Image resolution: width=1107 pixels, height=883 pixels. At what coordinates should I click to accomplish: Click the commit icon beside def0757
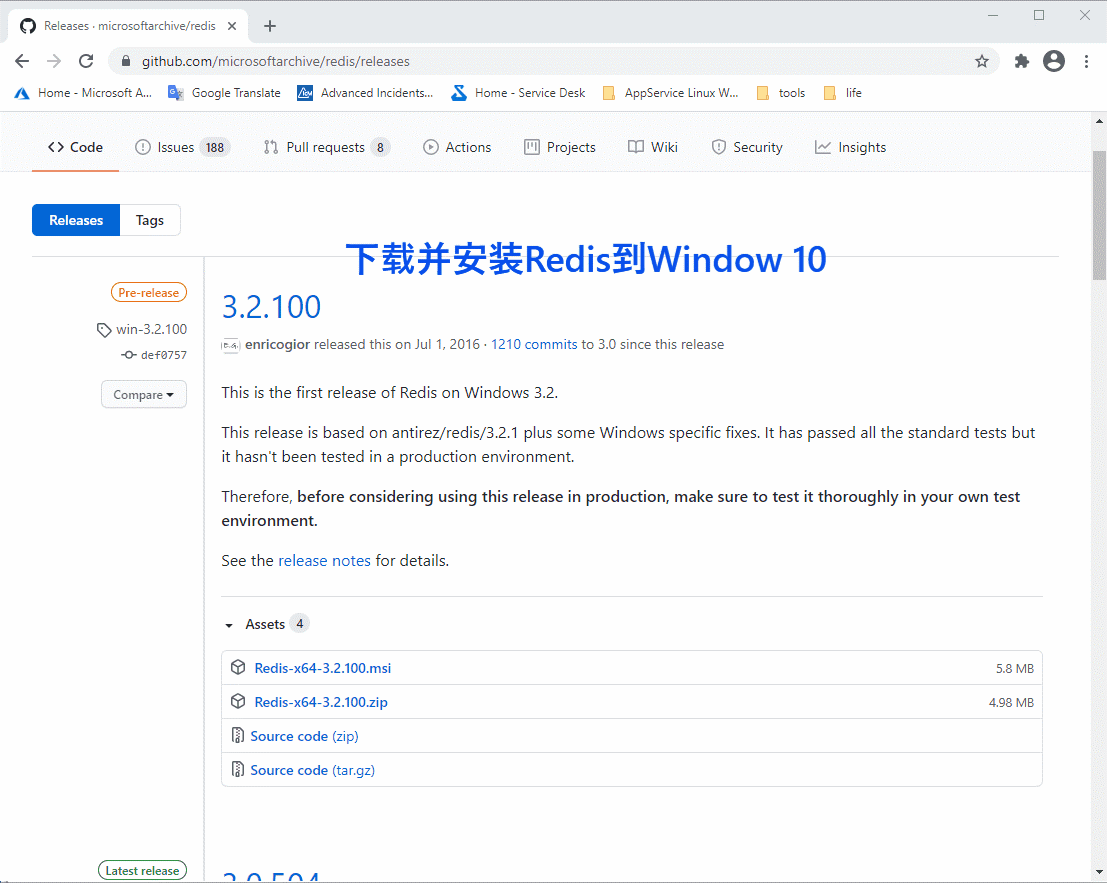pos(128,355)
